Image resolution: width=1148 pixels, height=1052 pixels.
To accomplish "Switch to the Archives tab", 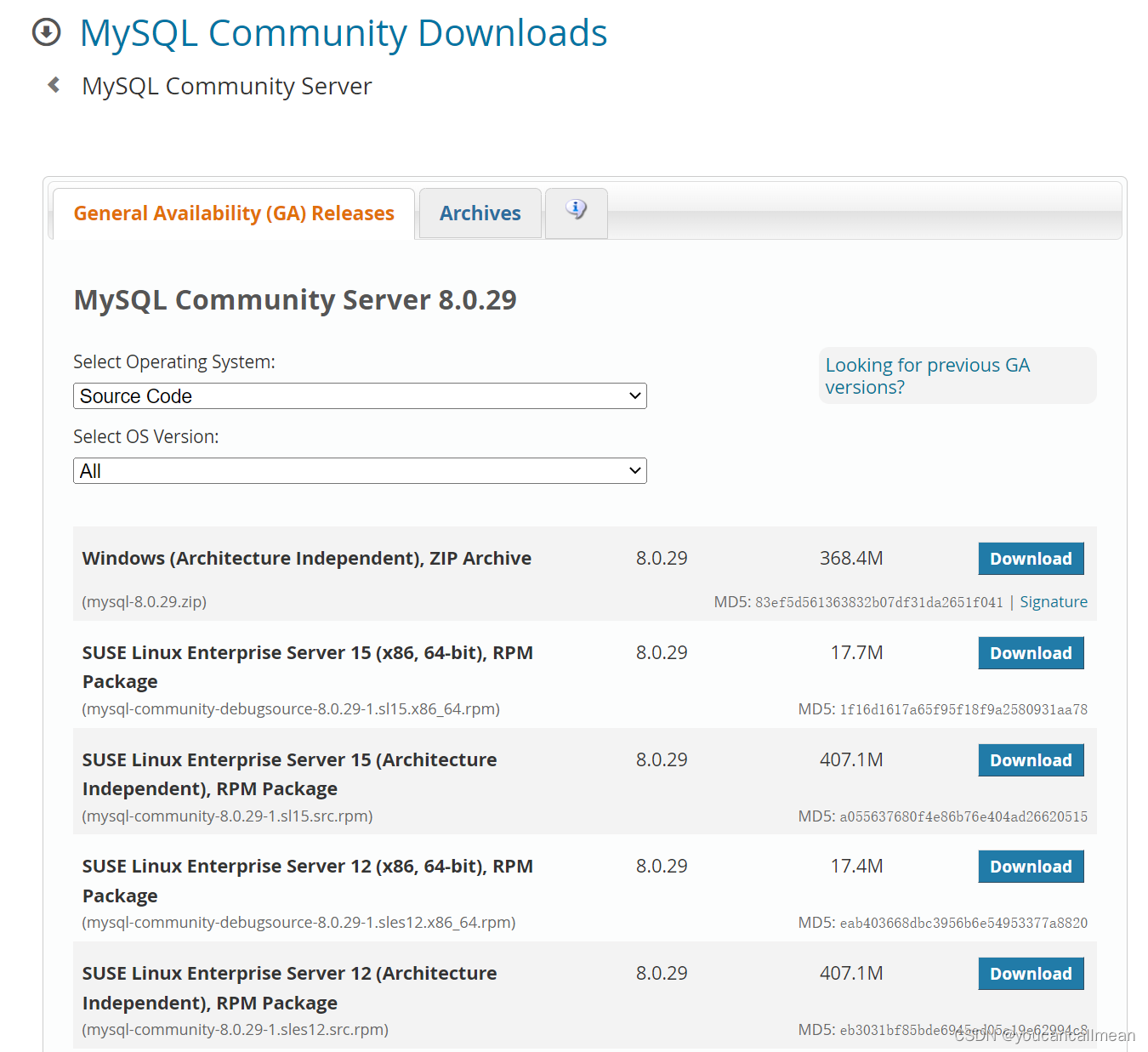I will click(x=480, y=213).
